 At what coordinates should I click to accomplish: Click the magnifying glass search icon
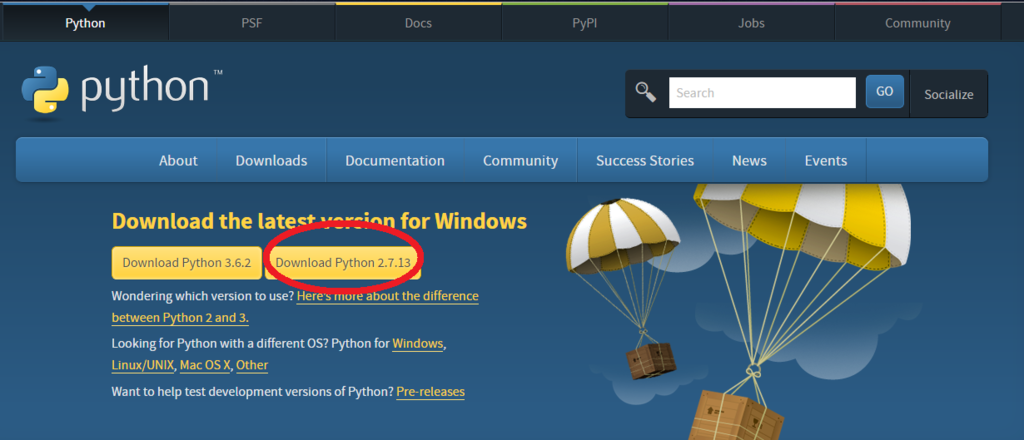pos(646,93)
